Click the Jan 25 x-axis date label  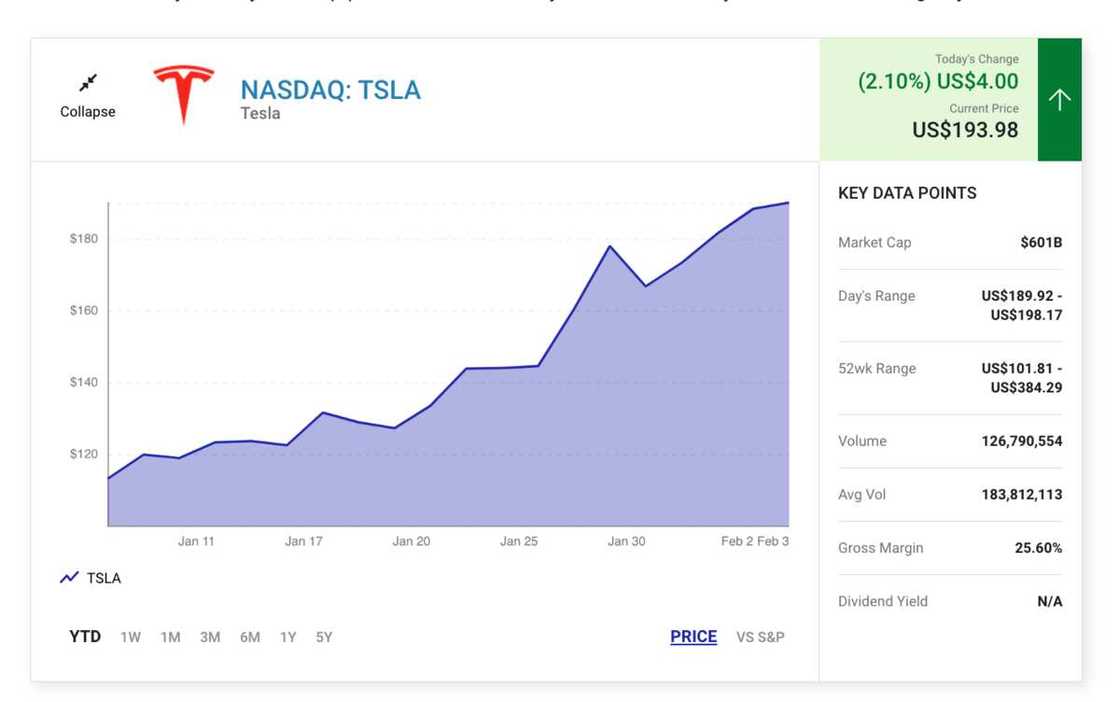pos(519,541)
